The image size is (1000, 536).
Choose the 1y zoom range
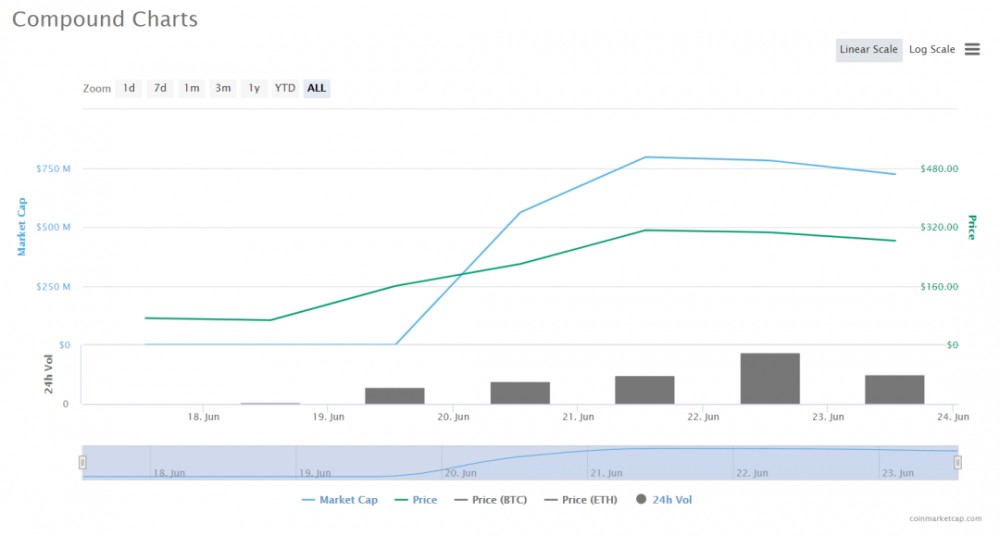point(254,88)
